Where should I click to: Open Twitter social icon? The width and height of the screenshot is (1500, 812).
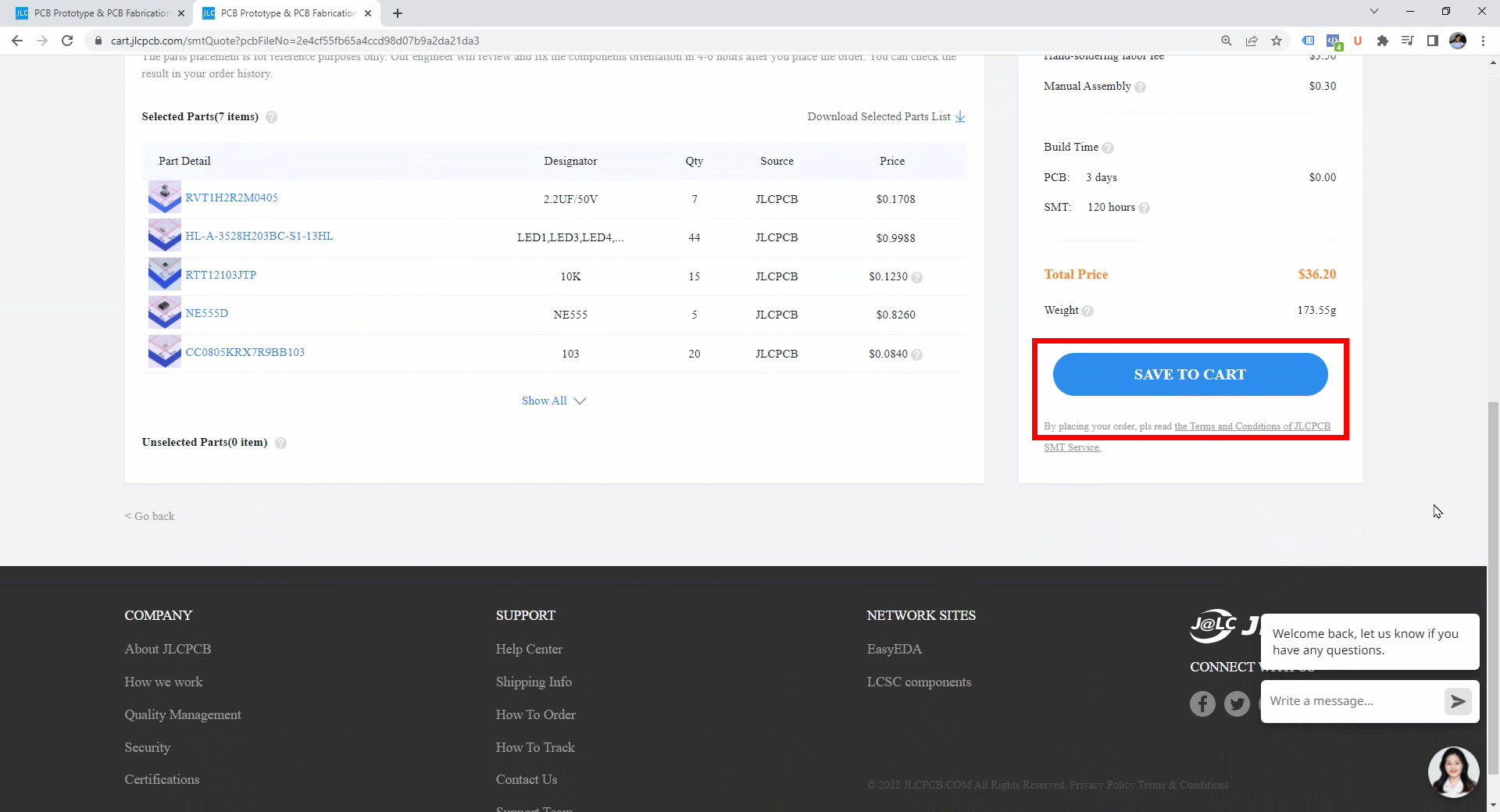1237,703
